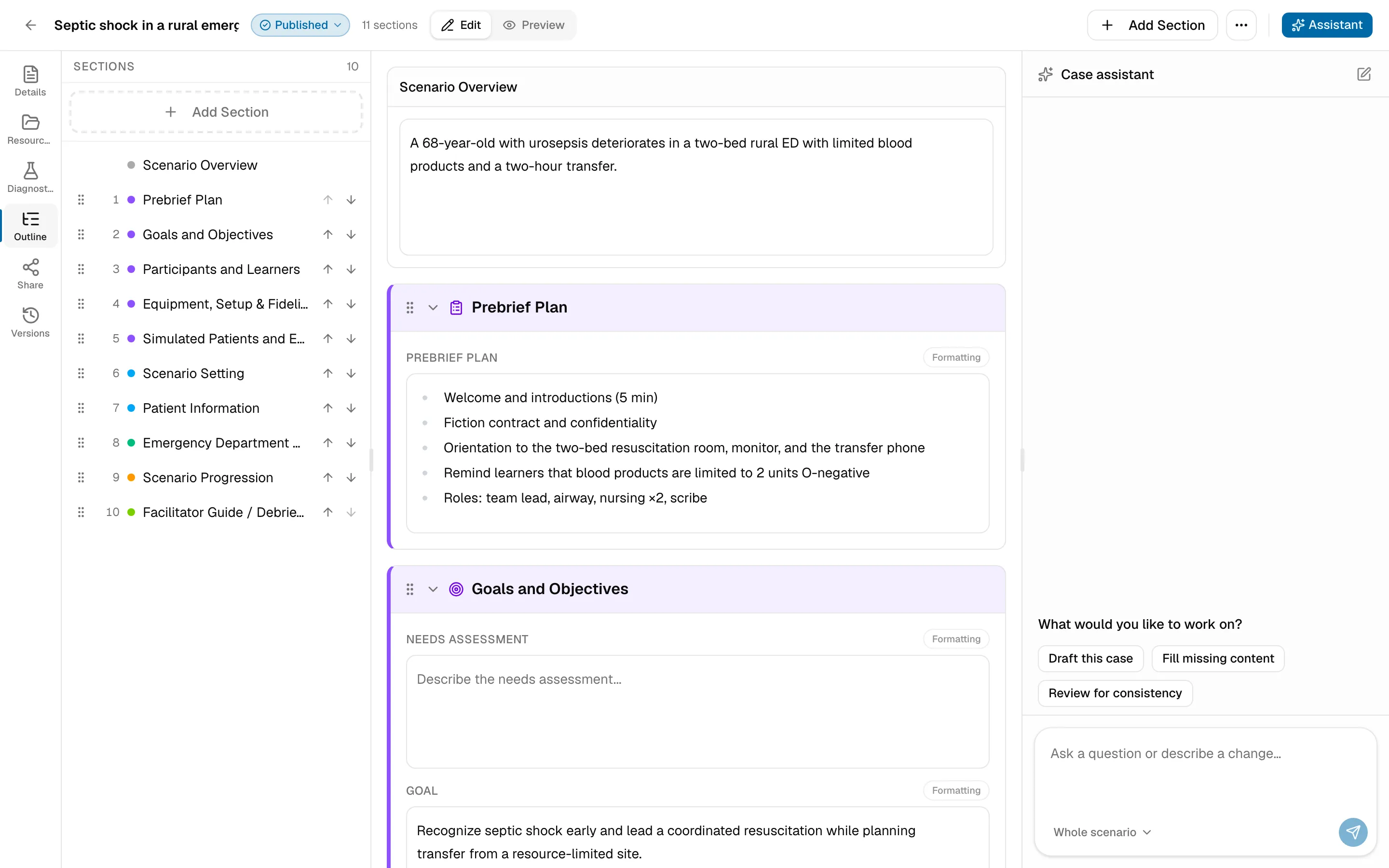Move Prebrief Plan section down
The height and width of the screenshot is (868, 1389).
pyautogui.click(x=351, y=200)
